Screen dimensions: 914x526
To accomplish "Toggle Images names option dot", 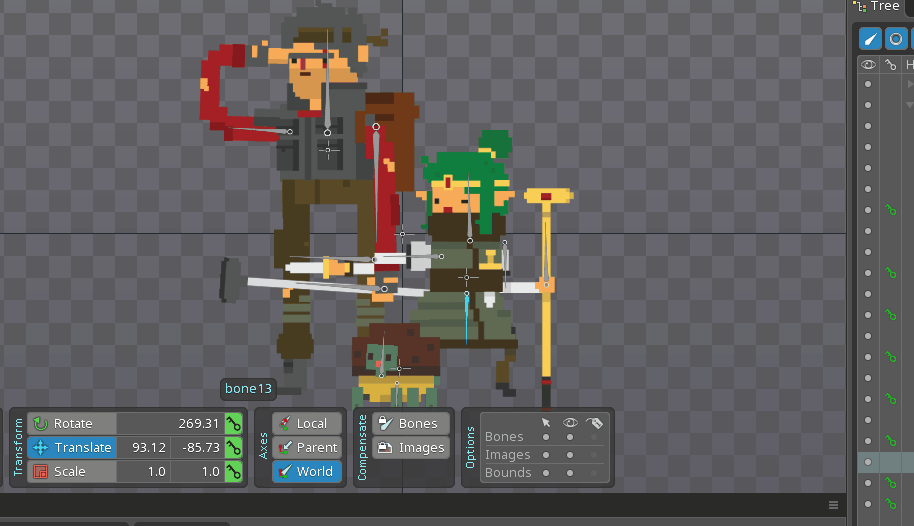I will click(x=594, y=455).
